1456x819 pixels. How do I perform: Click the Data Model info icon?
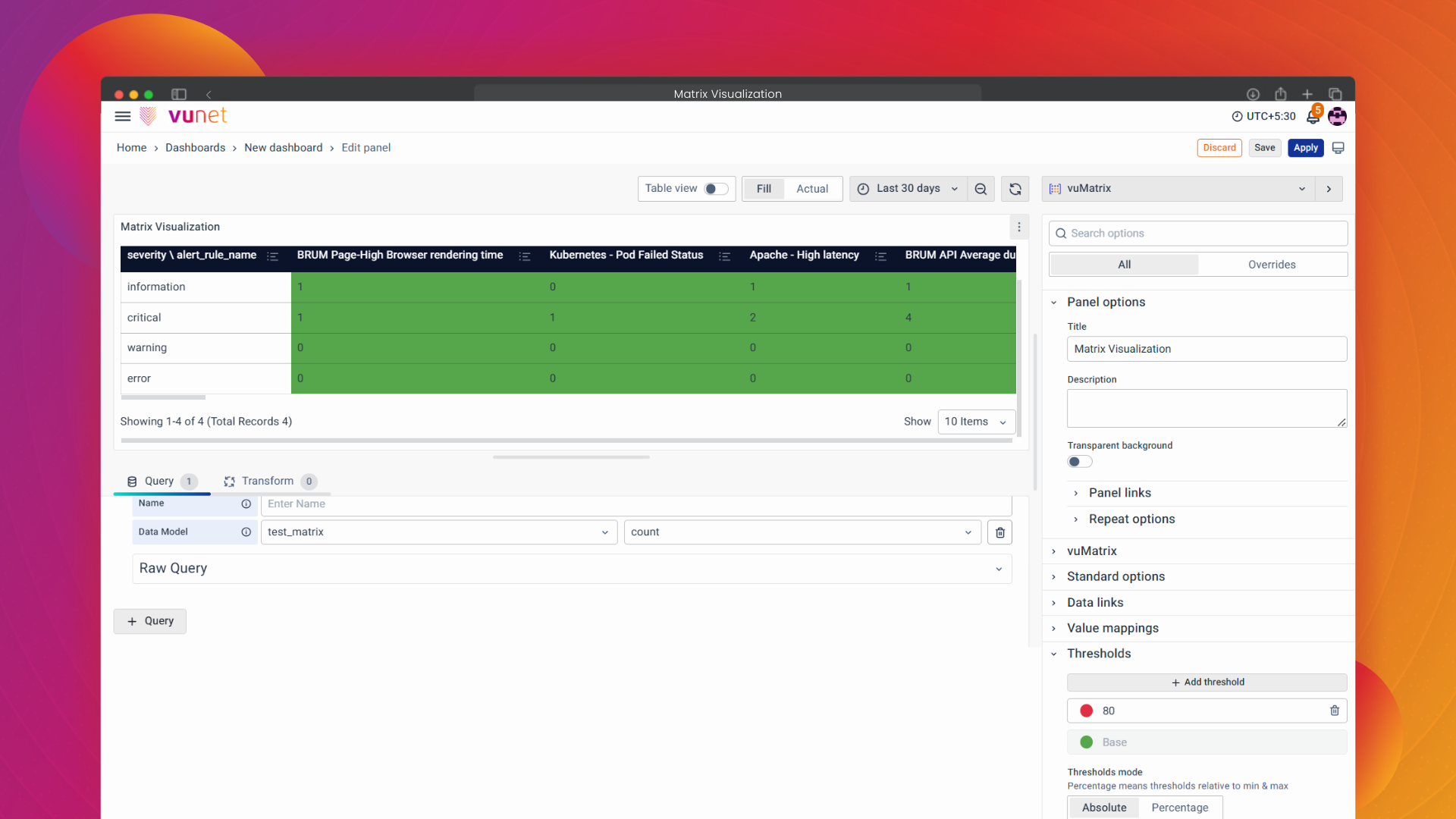246,532
